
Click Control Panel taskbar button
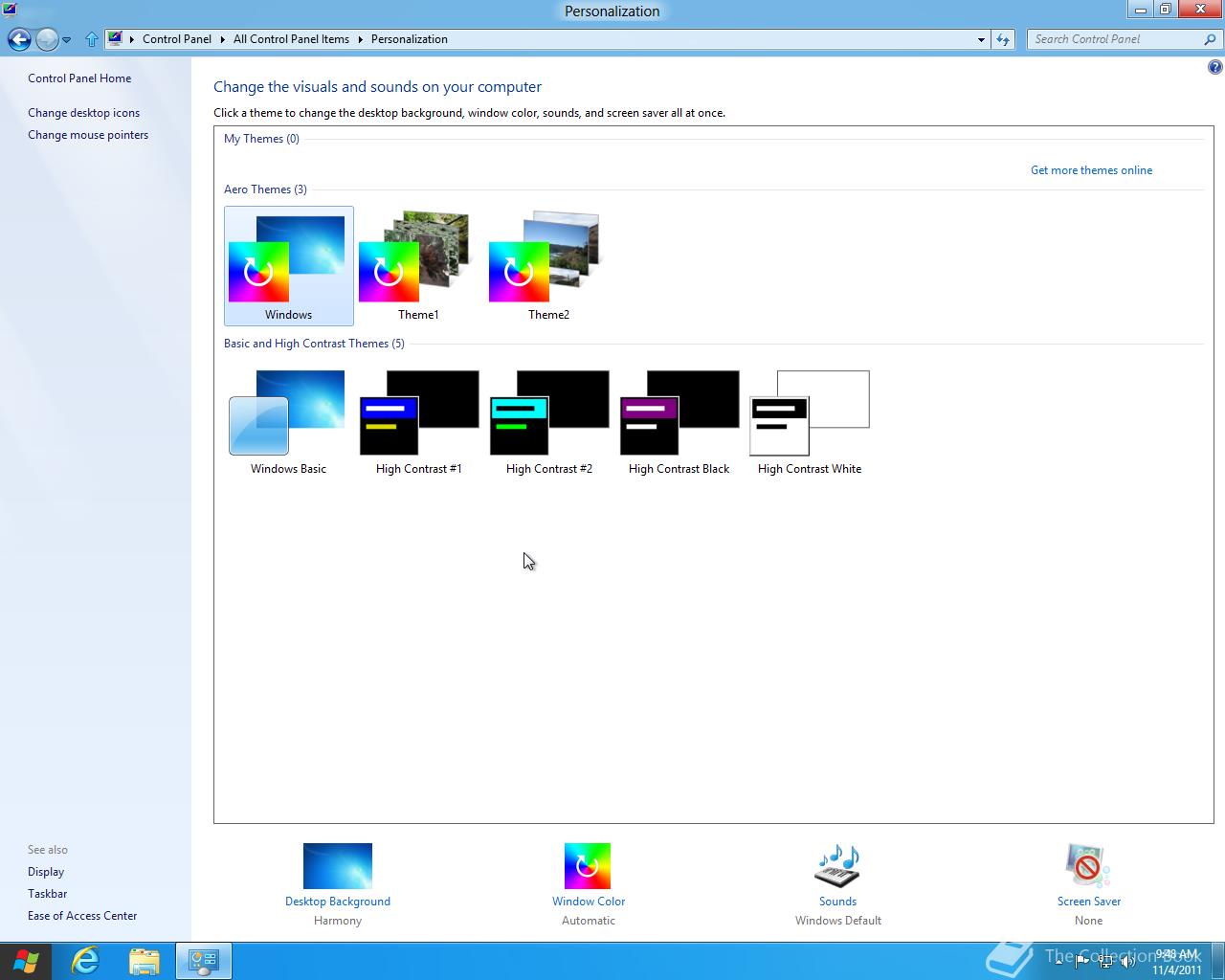(203, 961)
